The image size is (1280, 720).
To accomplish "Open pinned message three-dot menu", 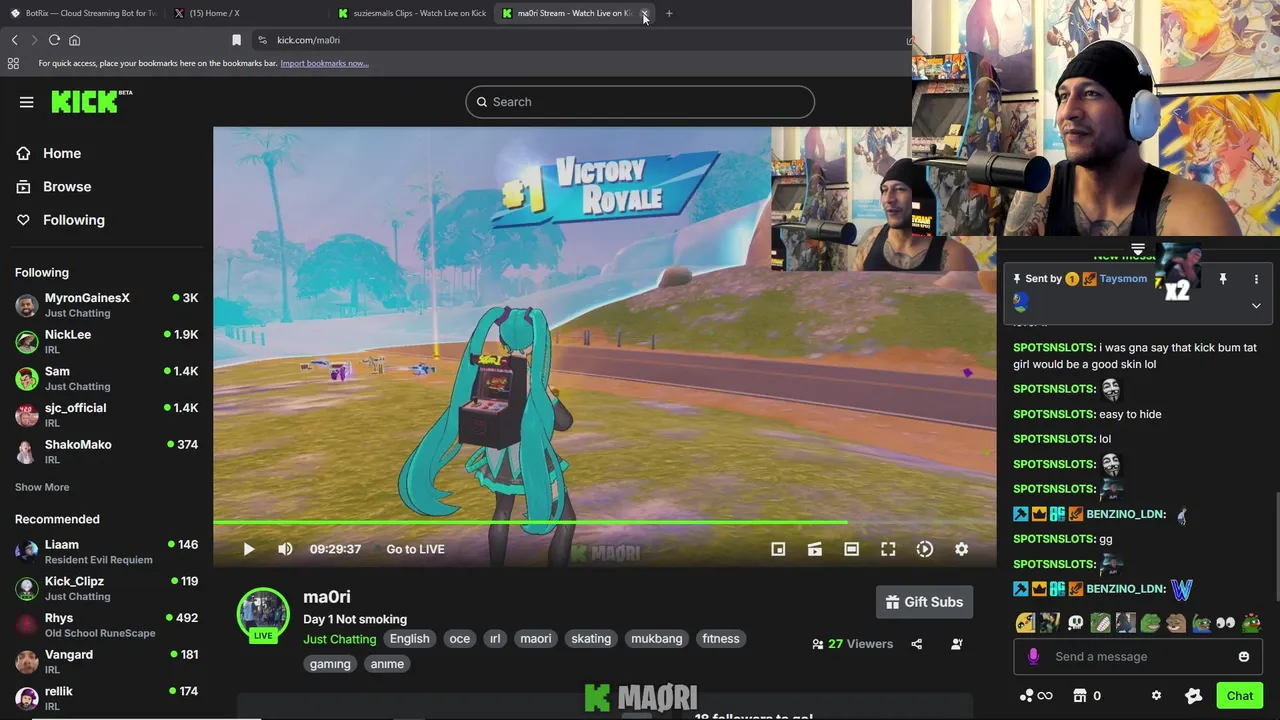I will 1256,280.
